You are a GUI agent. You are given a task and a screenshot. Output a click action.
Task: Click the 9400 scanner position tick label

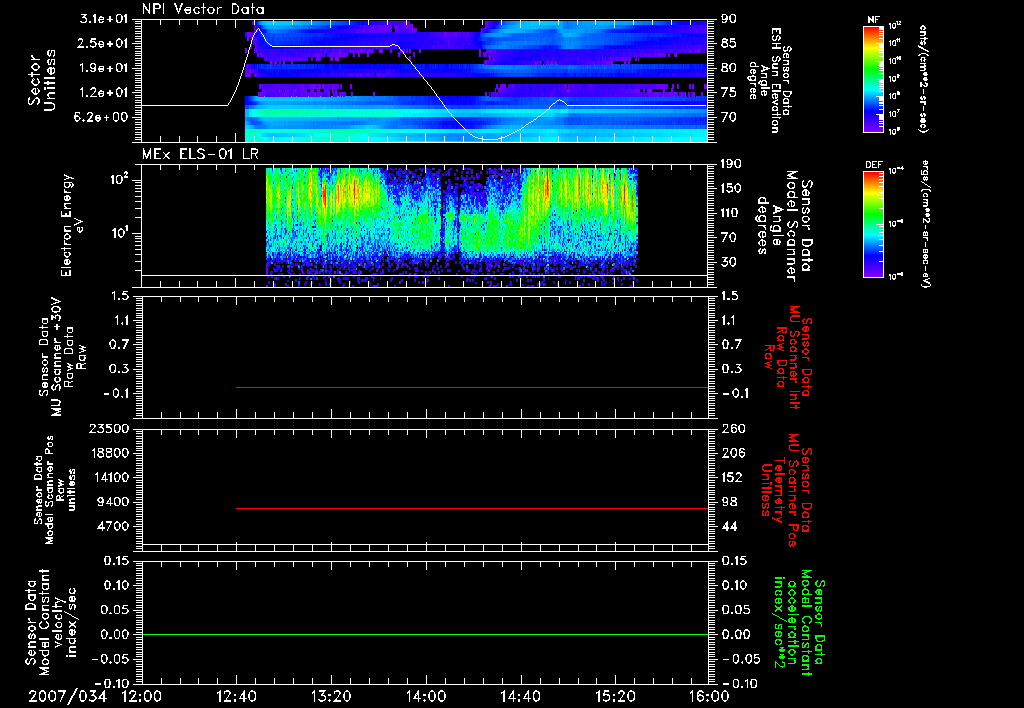(113, 502)
